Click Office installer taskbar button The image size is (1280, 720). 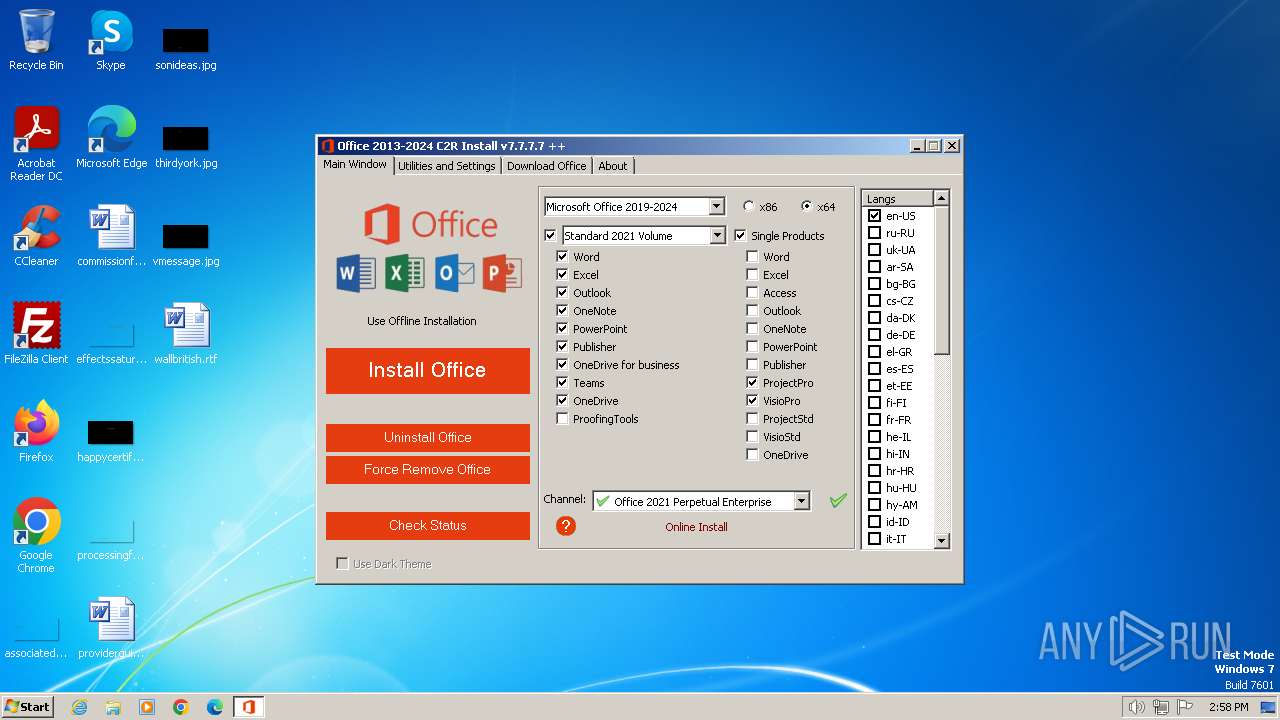click(x=249, y=707)
